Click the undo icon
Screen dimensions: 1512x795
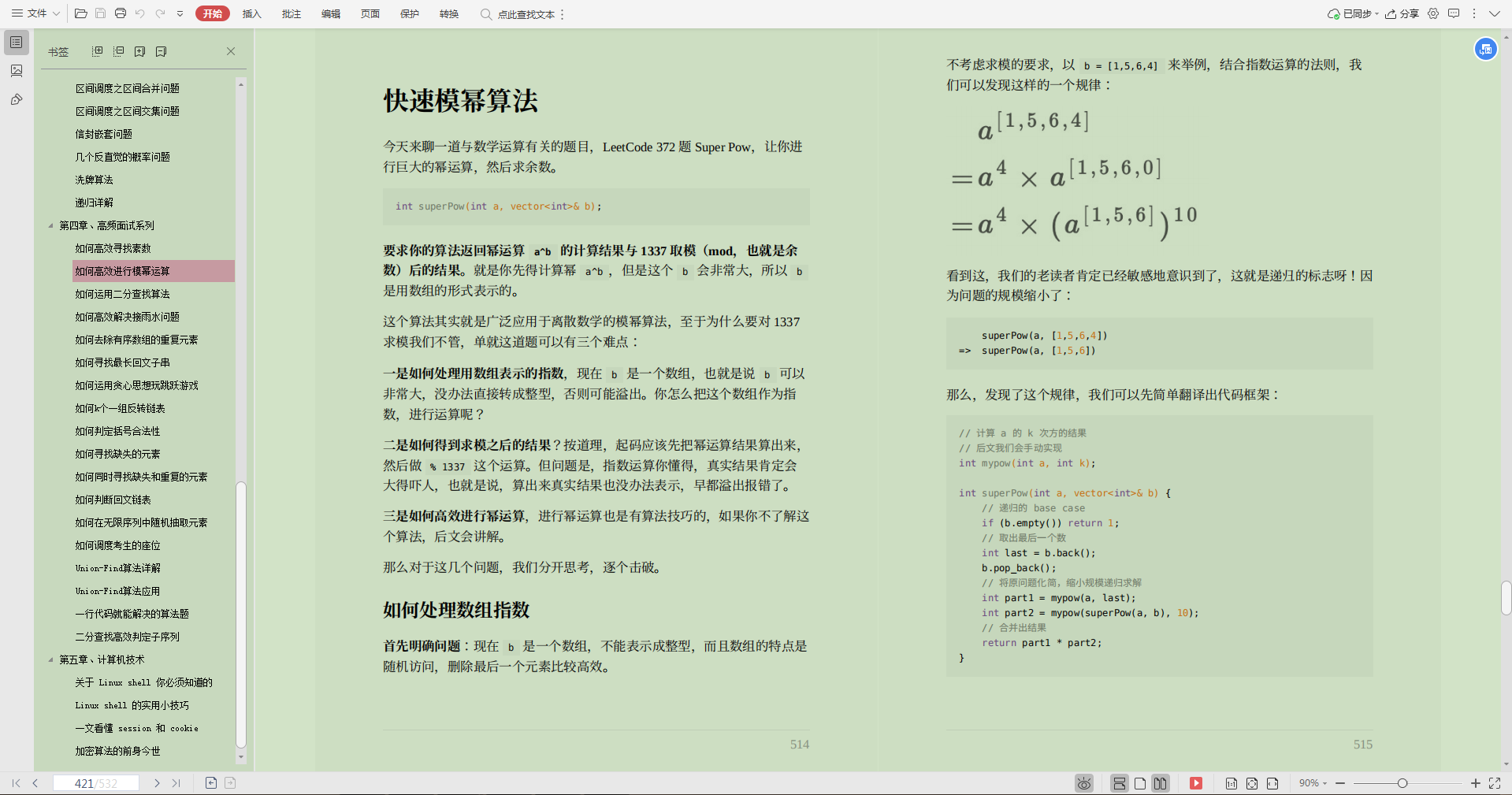pyautogui.click(x=140, y=13)
